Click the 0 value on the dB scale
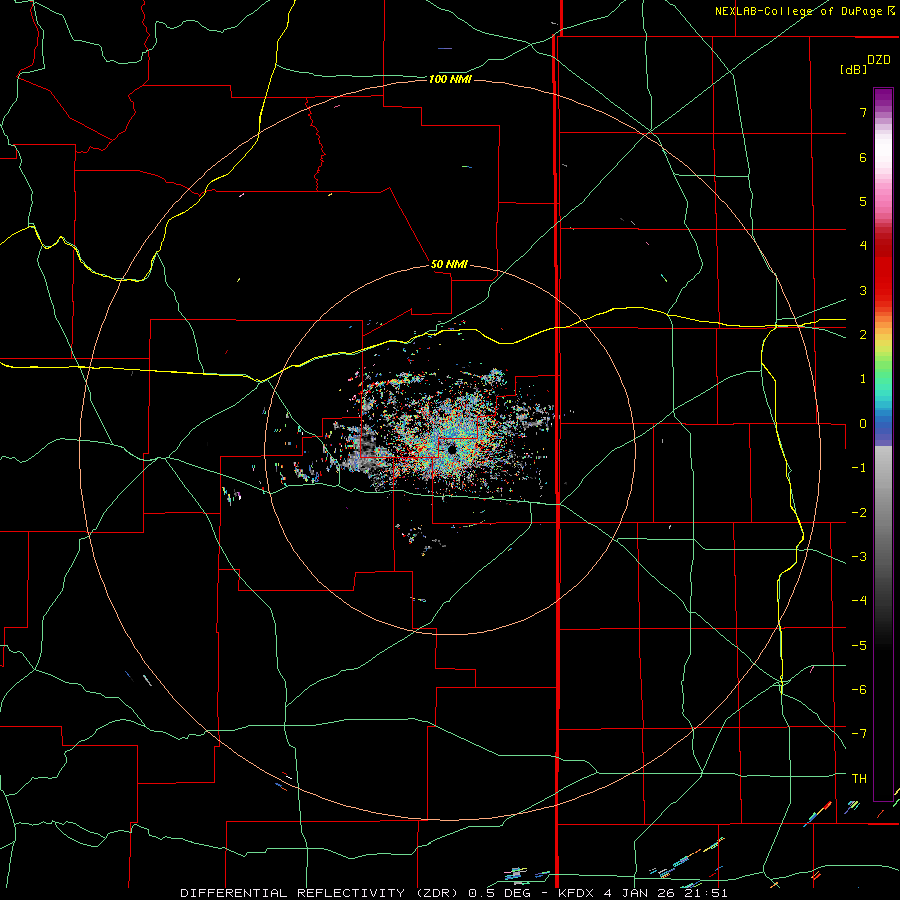Image resolution: width=900 pixels, height=900 pixels. (x=863, y=424)
